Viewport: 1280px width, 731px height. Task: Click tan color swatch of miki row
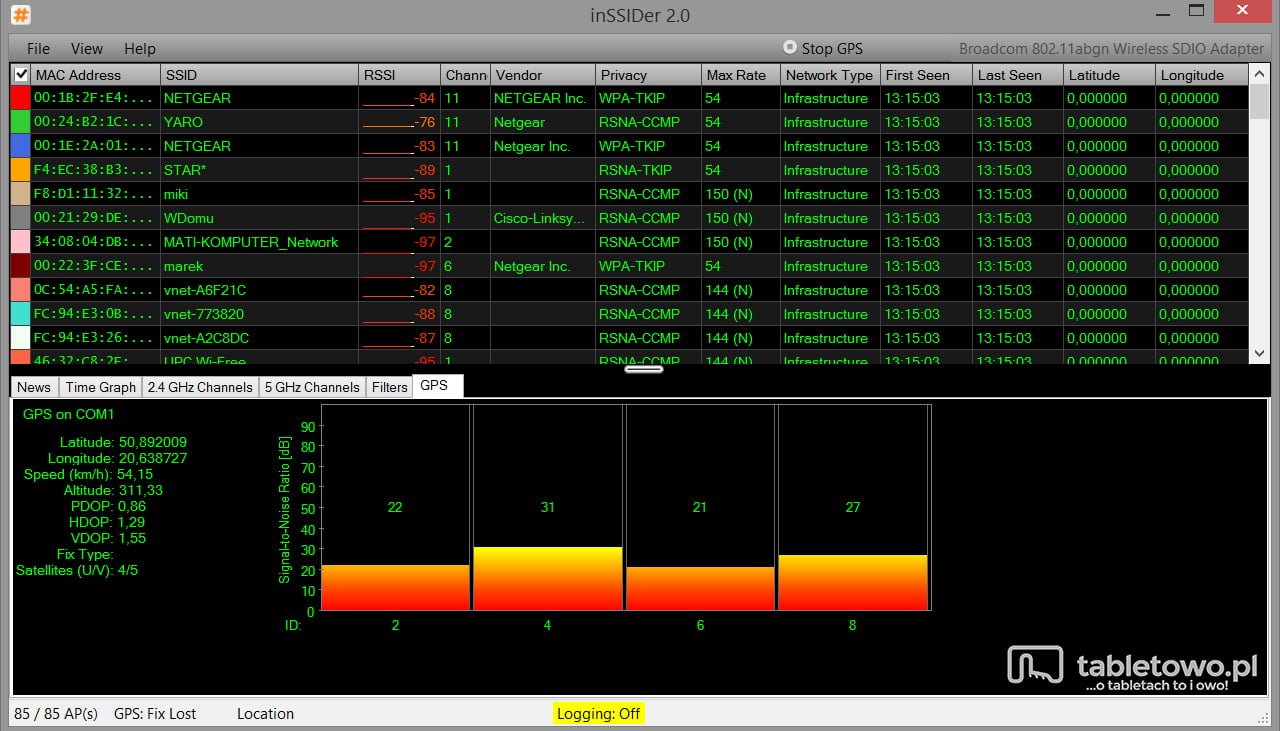pos(20,194)
